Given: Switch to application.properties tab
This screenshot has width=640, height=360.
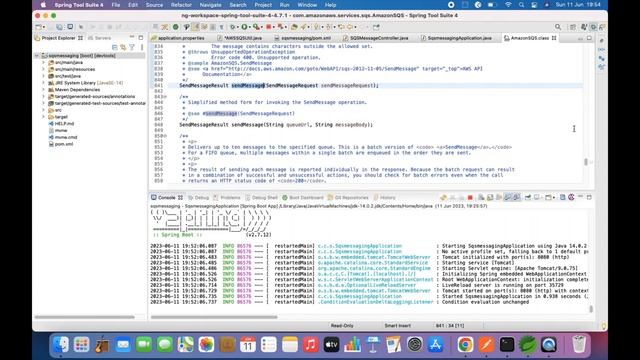Looking at the screenshot, I should [178, 38].
